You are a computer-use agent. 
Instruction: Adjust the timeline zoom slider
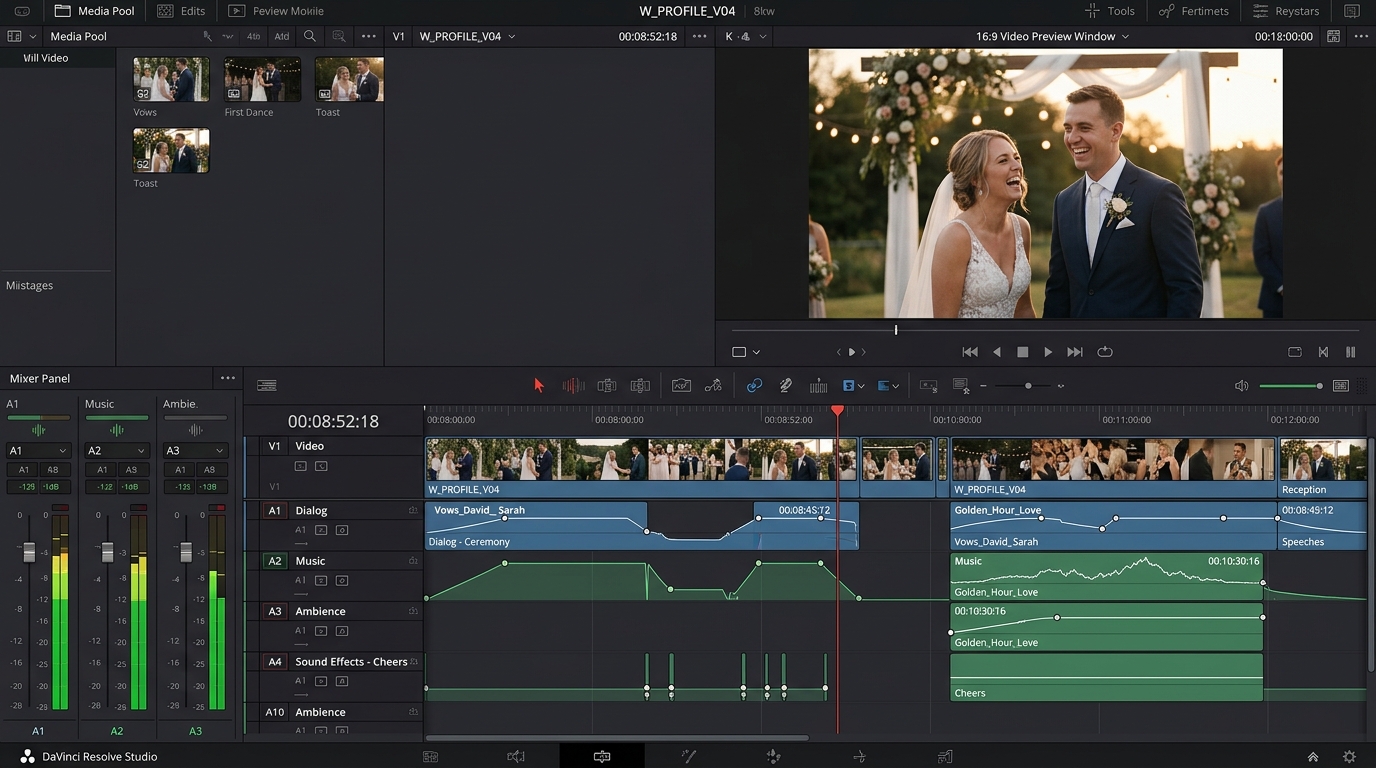point(1021,385)
